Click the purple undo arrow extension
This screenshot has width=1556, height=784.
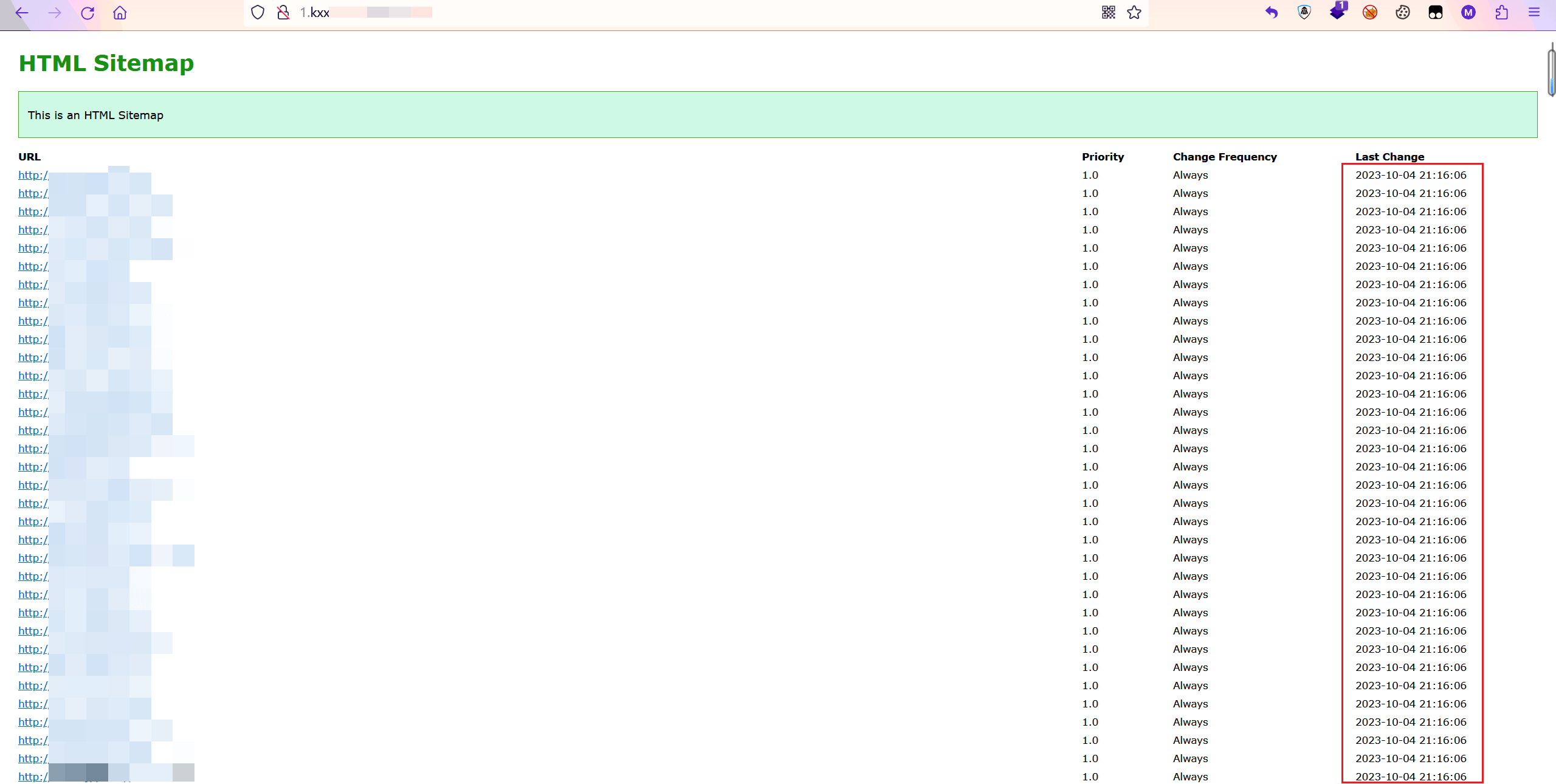coord(1272,13)
